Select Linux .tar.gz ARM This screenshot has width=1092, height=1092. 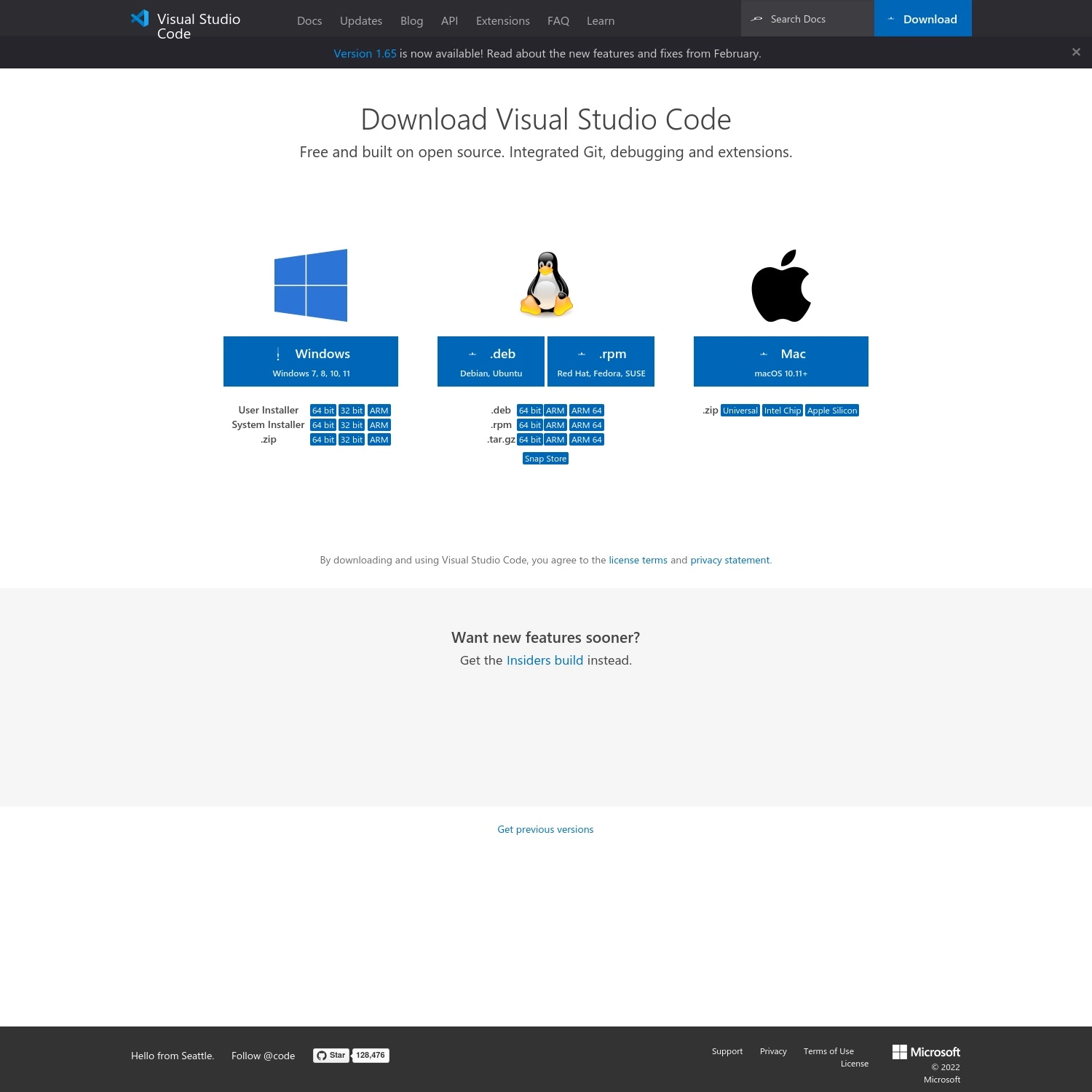coord(555,440)
